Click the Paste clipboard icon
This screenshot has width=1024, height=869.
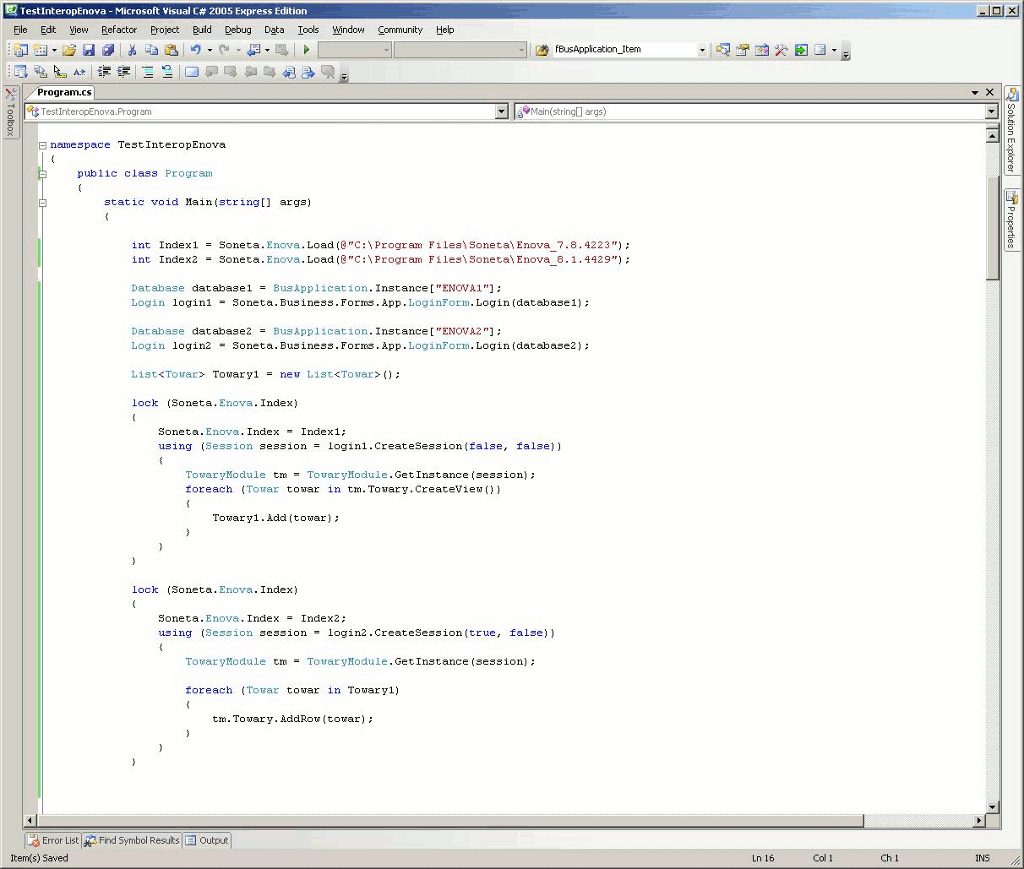[171, 50]
